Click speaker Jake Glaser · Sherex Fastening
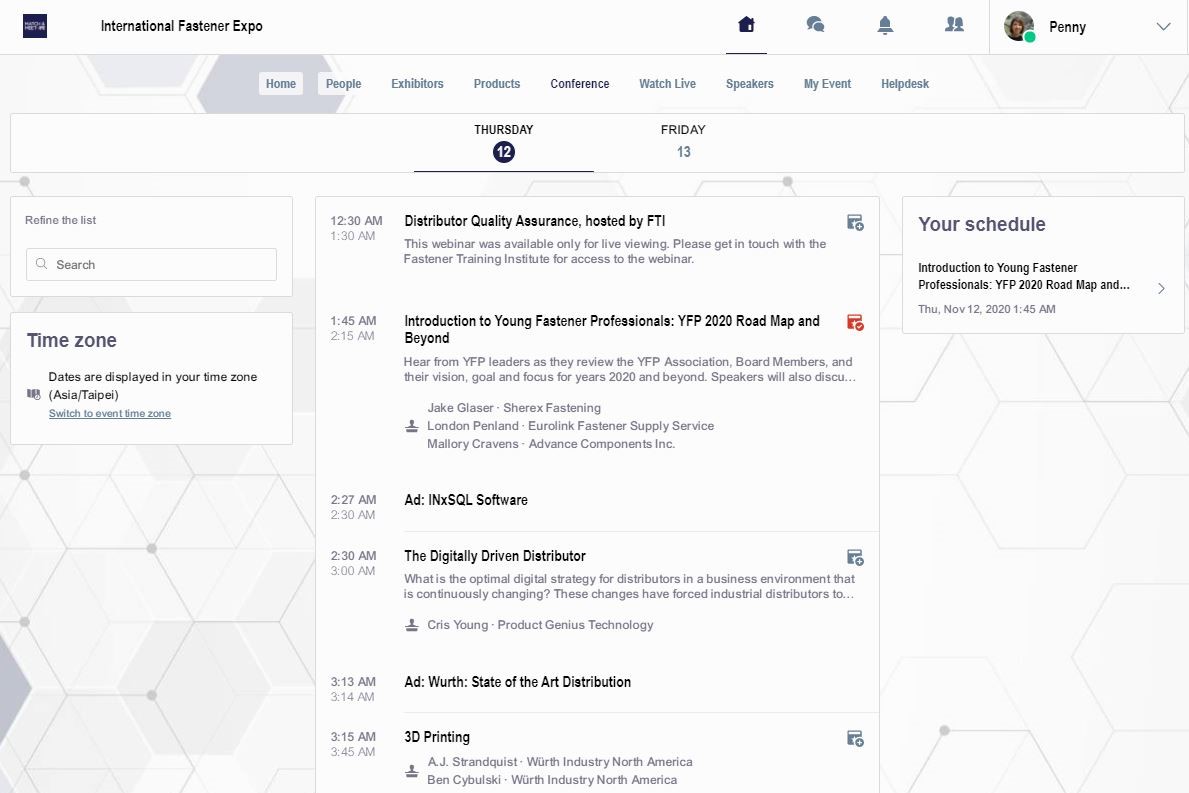The image size is (1189, 793). (x=513, y=408)
